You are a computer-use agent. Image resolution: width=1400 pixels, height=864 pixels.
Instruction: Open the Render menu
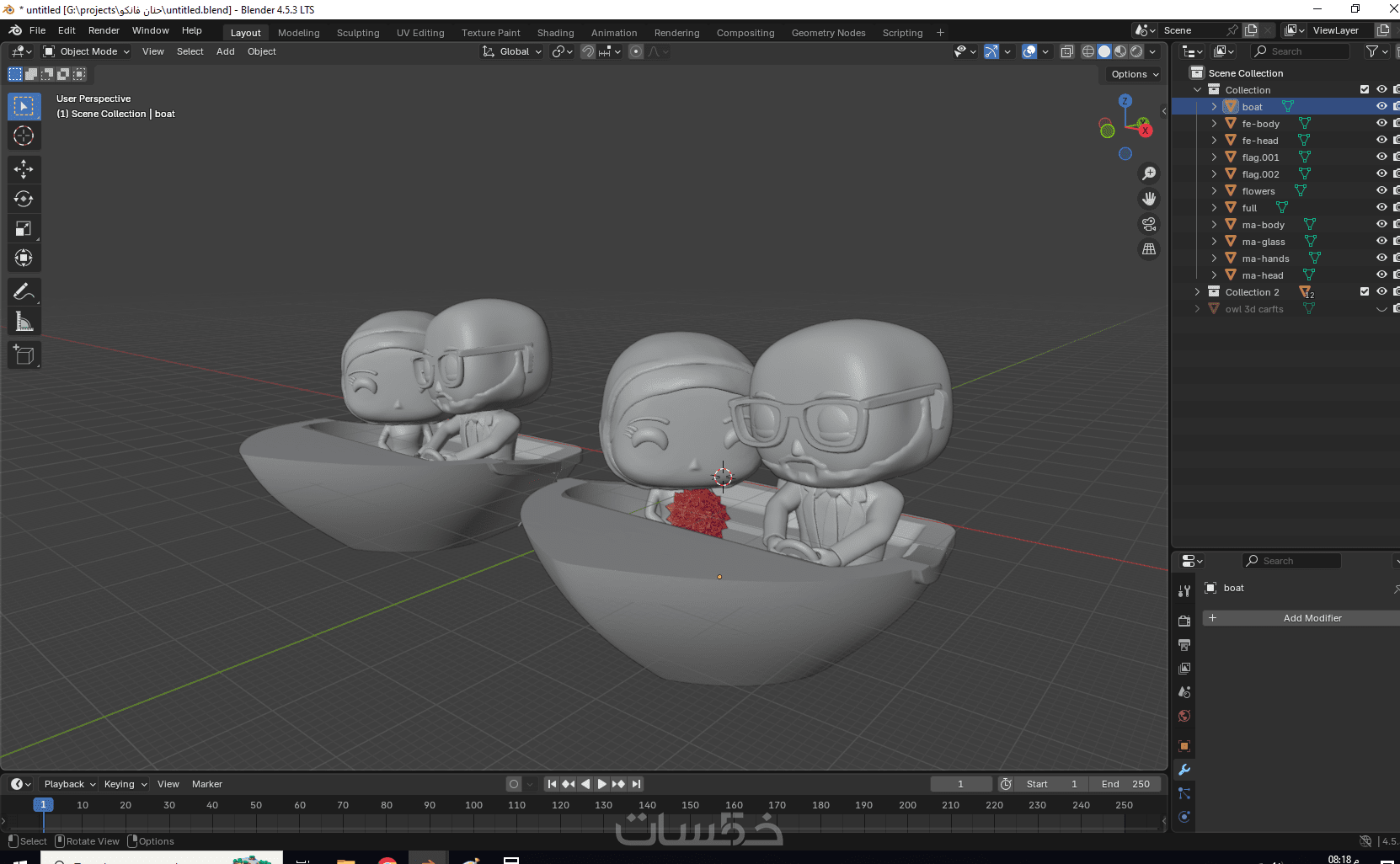point(104,30)
